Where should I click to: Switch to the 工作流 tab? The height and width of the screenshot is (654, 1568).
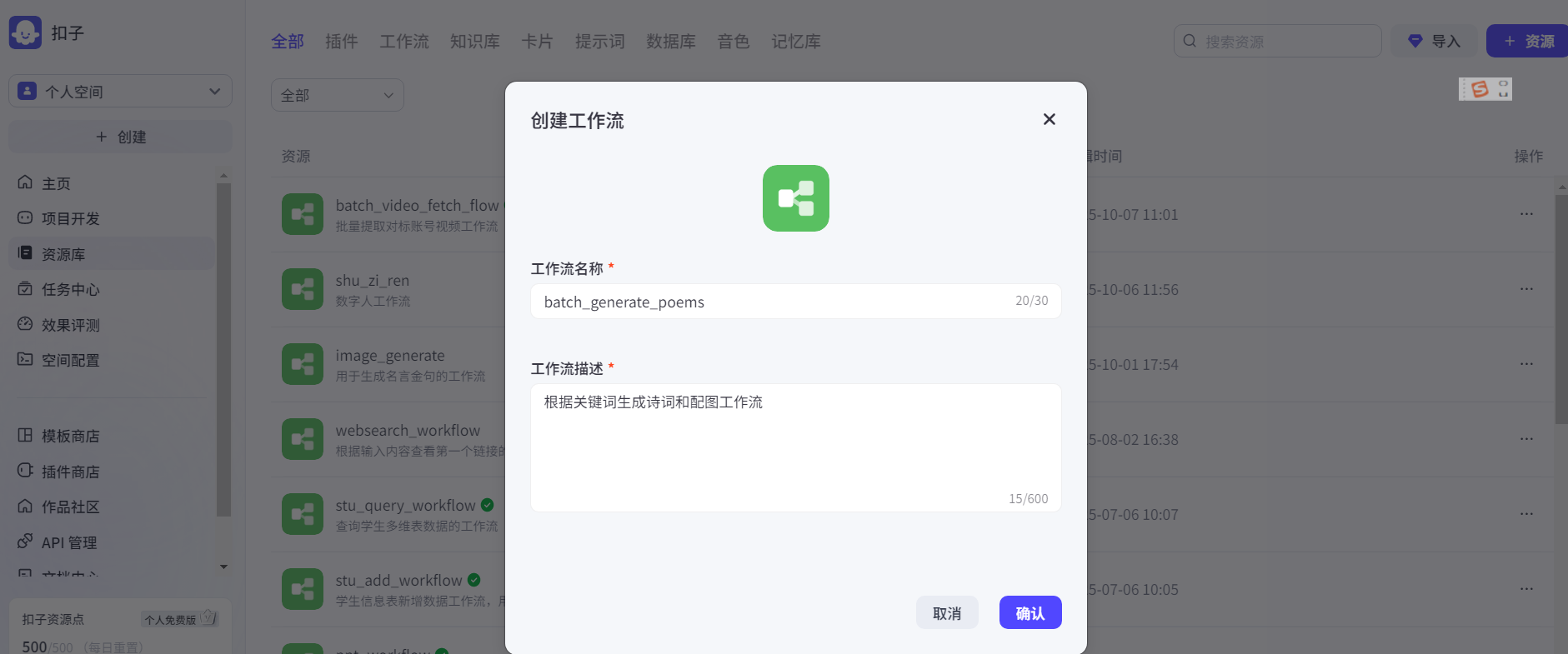coord(404,41)
